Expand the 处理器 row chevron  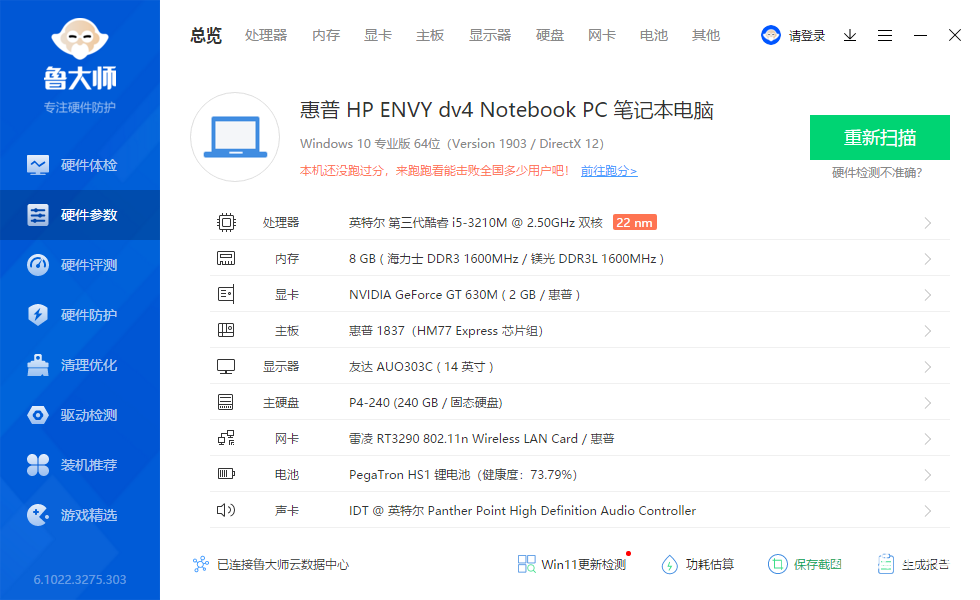928,223
